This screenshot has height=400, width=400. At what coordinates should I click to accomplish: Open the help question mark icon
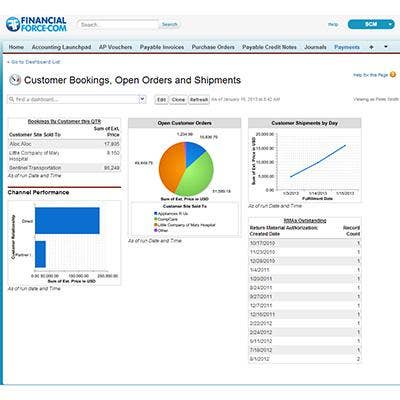pyautogui.click(x=393, y=75)
